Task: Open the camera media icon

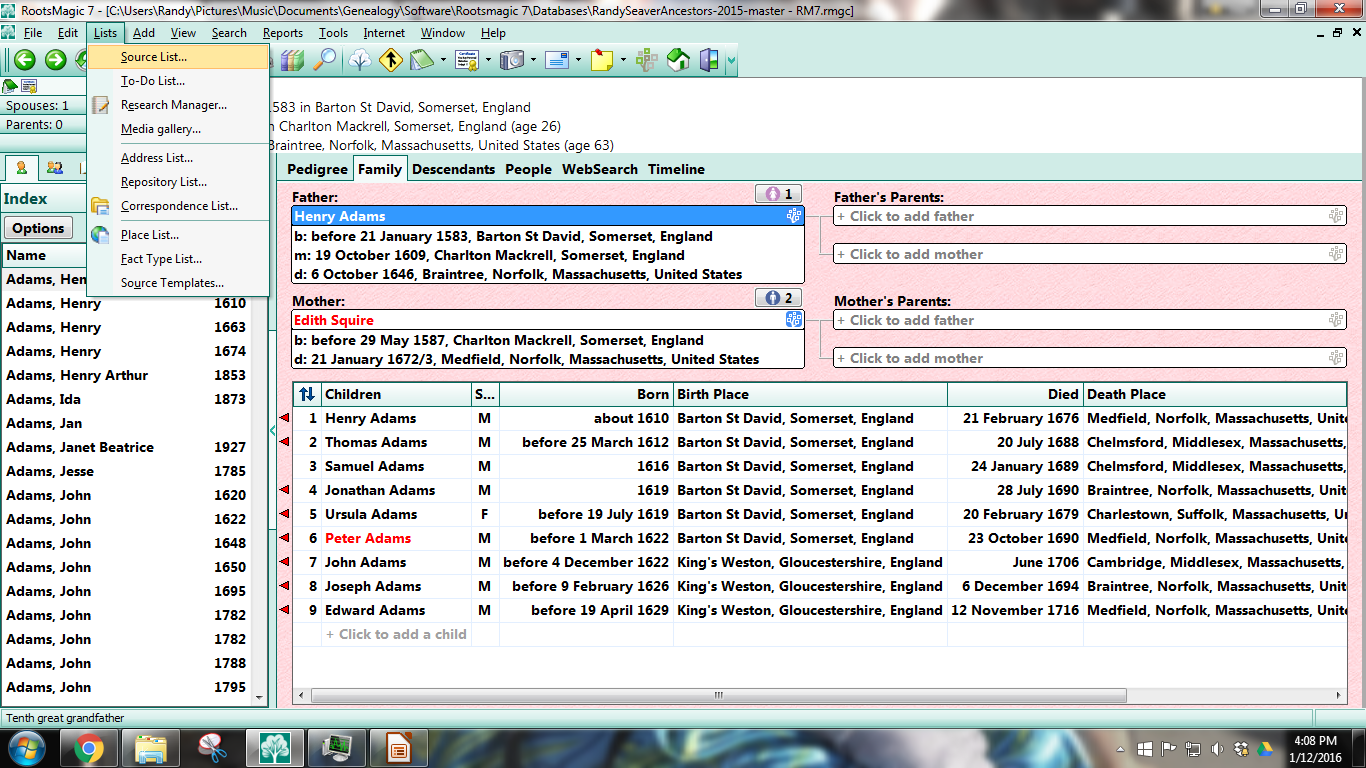Action: click(x=512, y=60)
